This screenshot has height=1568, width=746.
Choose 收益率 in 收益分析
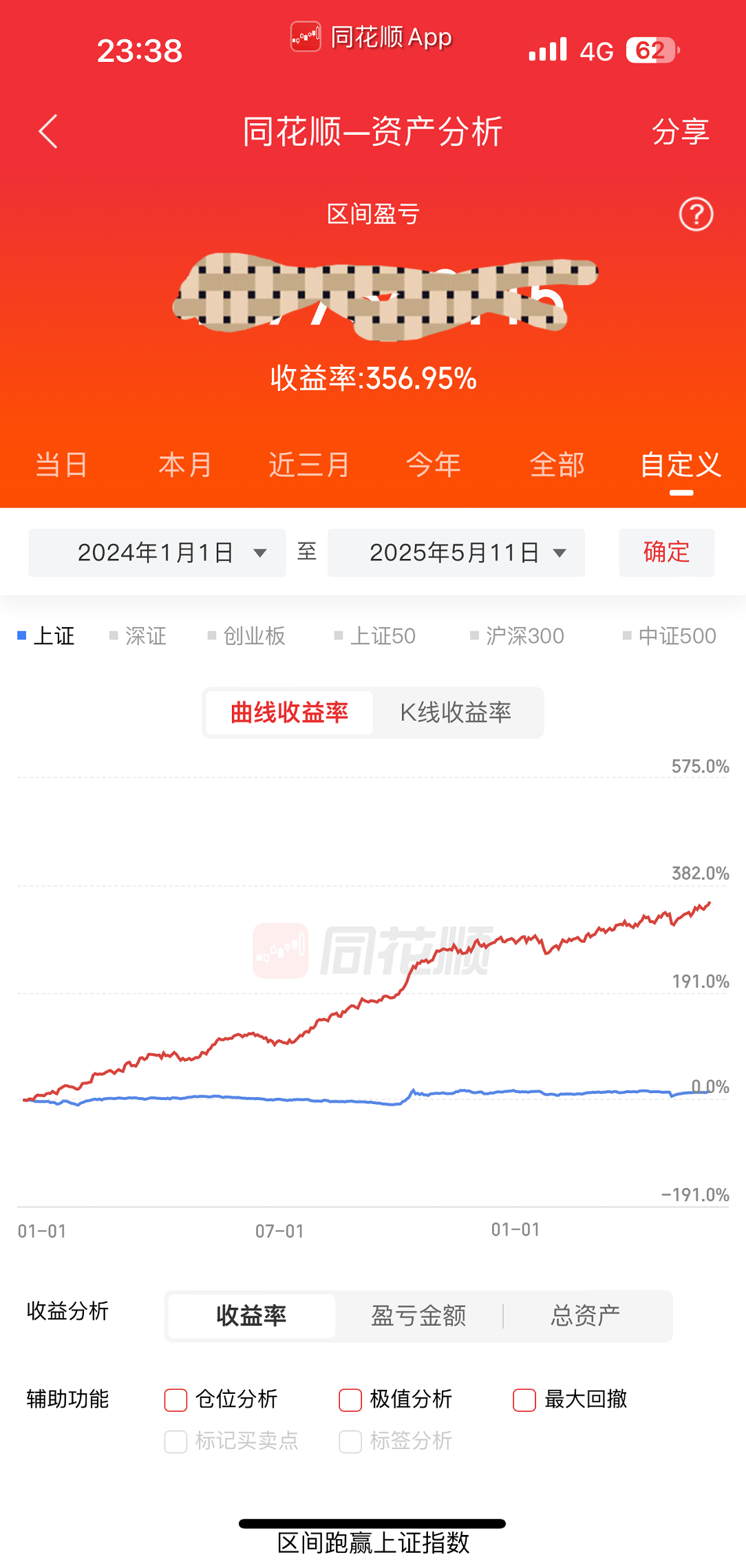click(252, 1315)
